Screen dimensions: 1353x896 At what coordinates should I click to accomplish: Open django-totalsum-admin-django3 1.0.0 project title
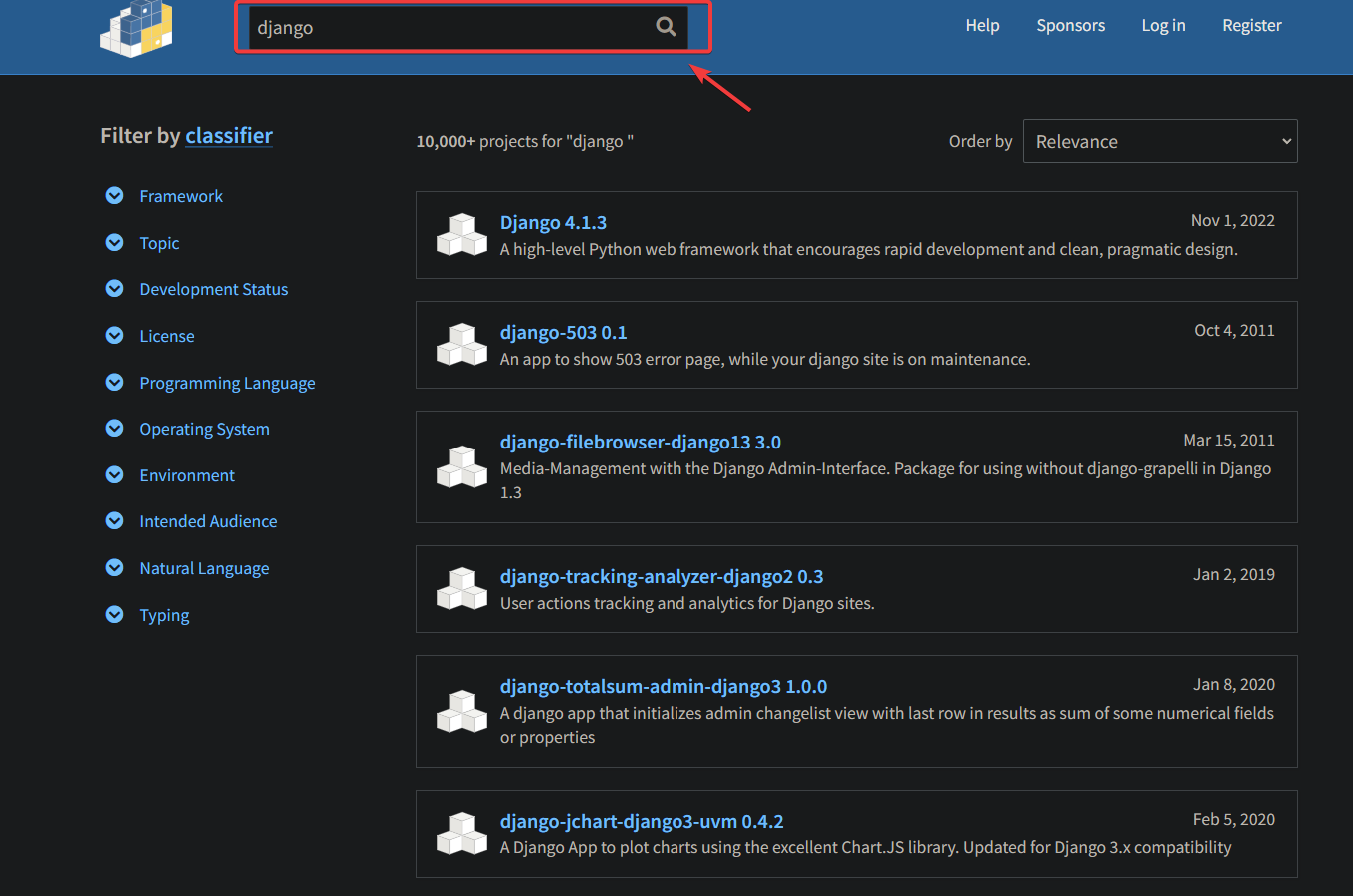coord(664,686)
